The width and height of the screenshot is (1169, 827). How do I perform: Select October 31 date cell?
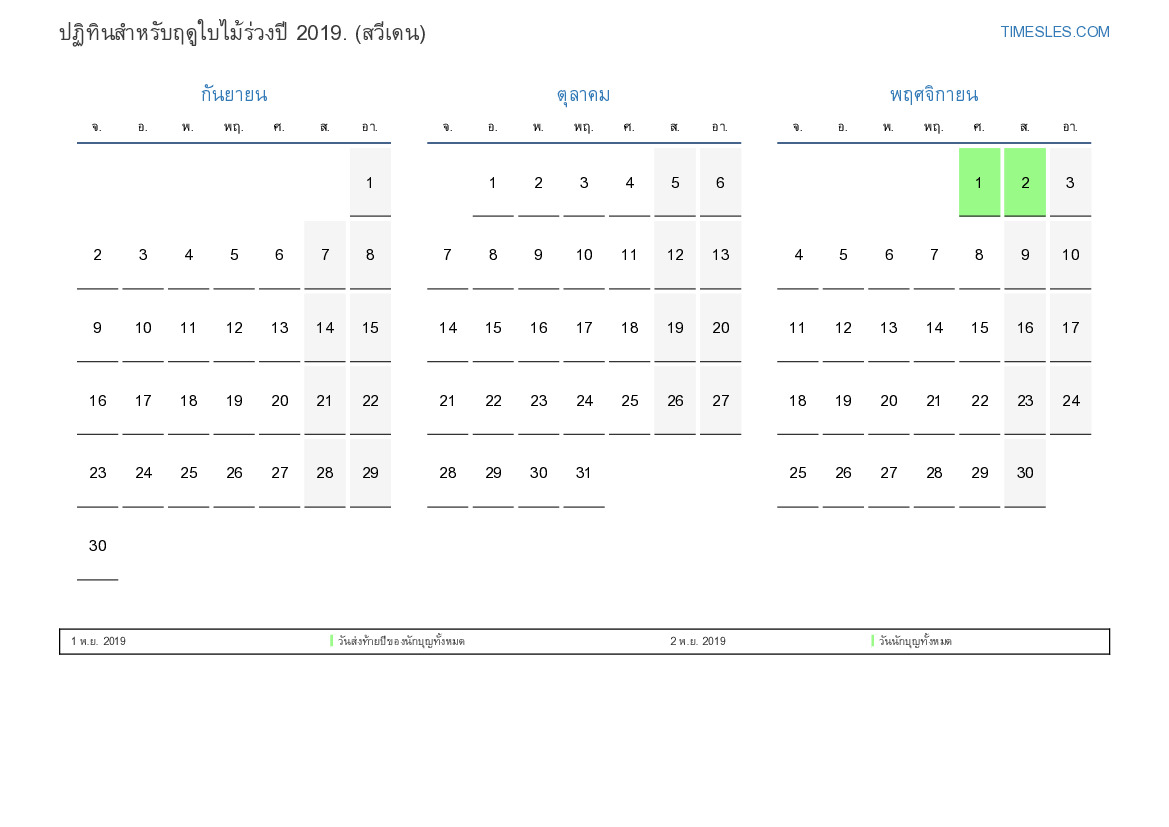(x=584, y=473)
